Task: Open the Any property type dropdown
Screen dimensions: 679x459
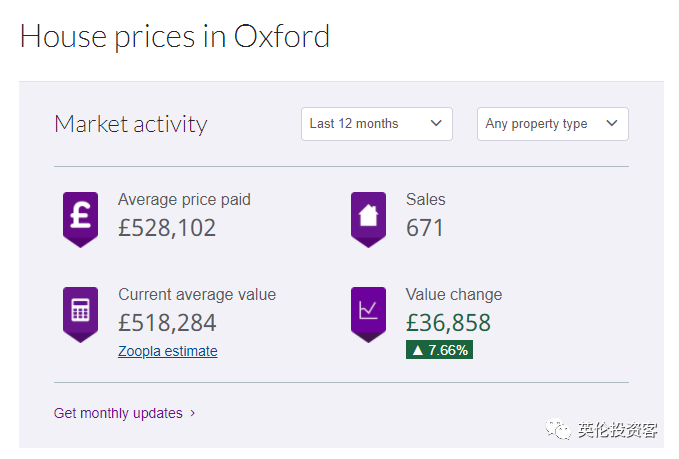Action: point(552,124)
